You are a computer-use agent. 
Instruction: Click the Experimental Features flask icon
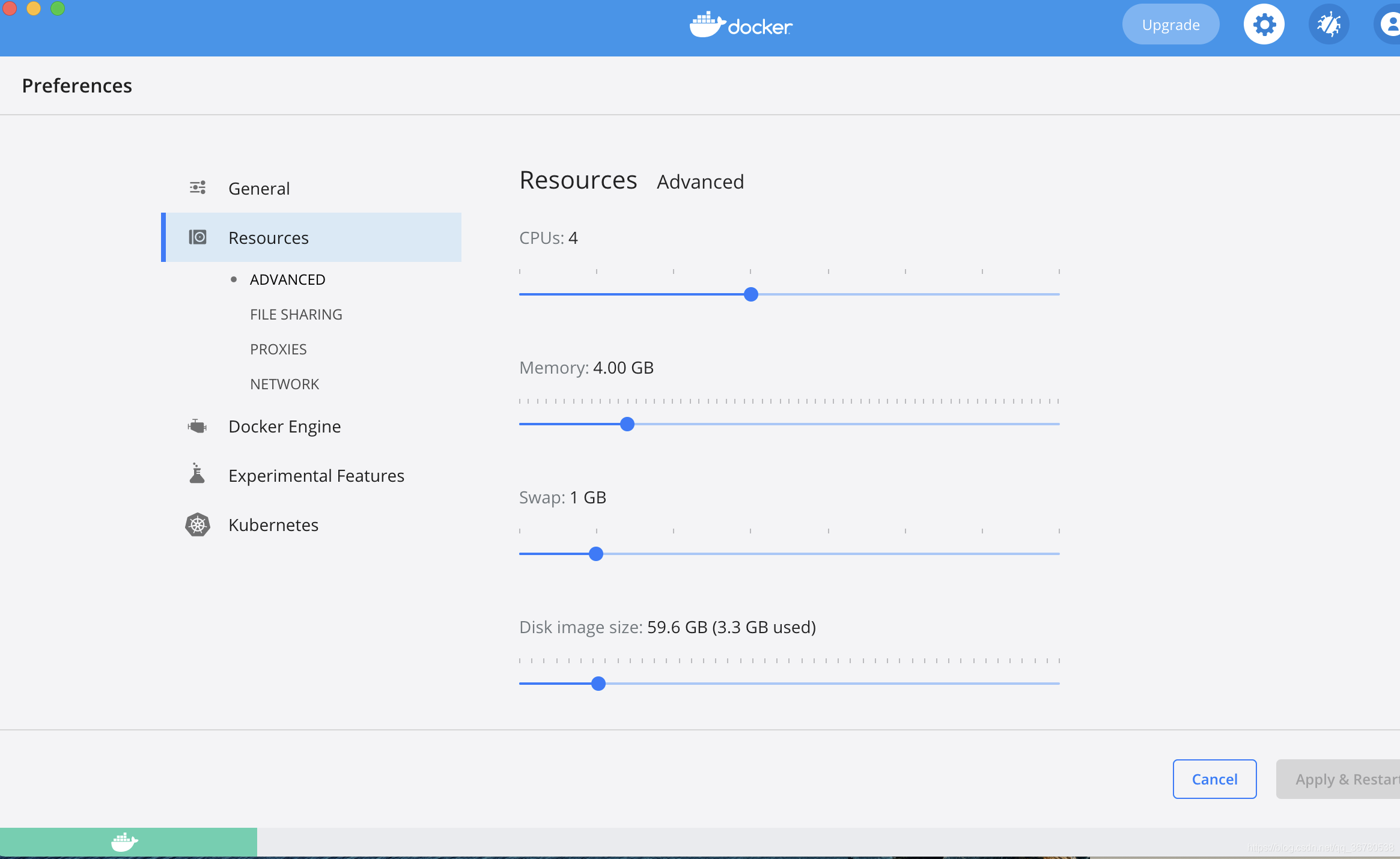(197, 475)
